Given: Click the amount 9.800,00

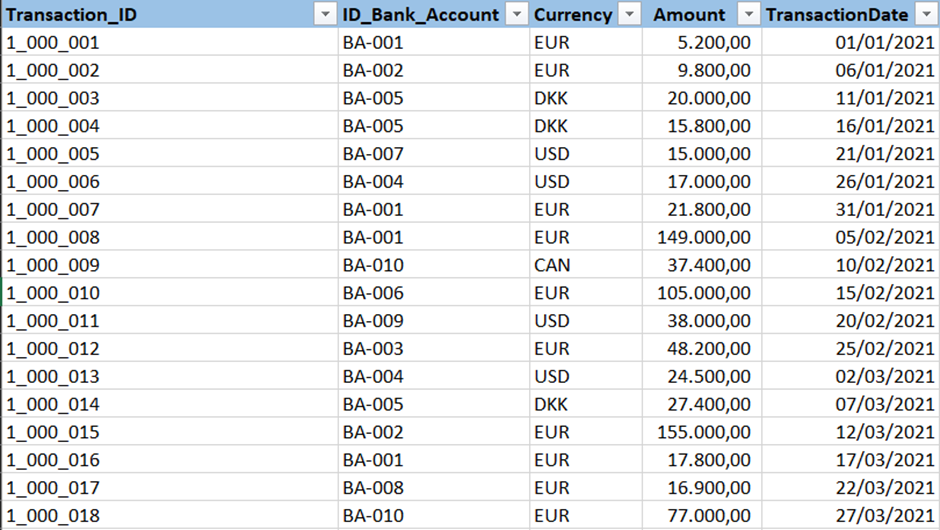Looking at the screenshot, I should point(714,70).
